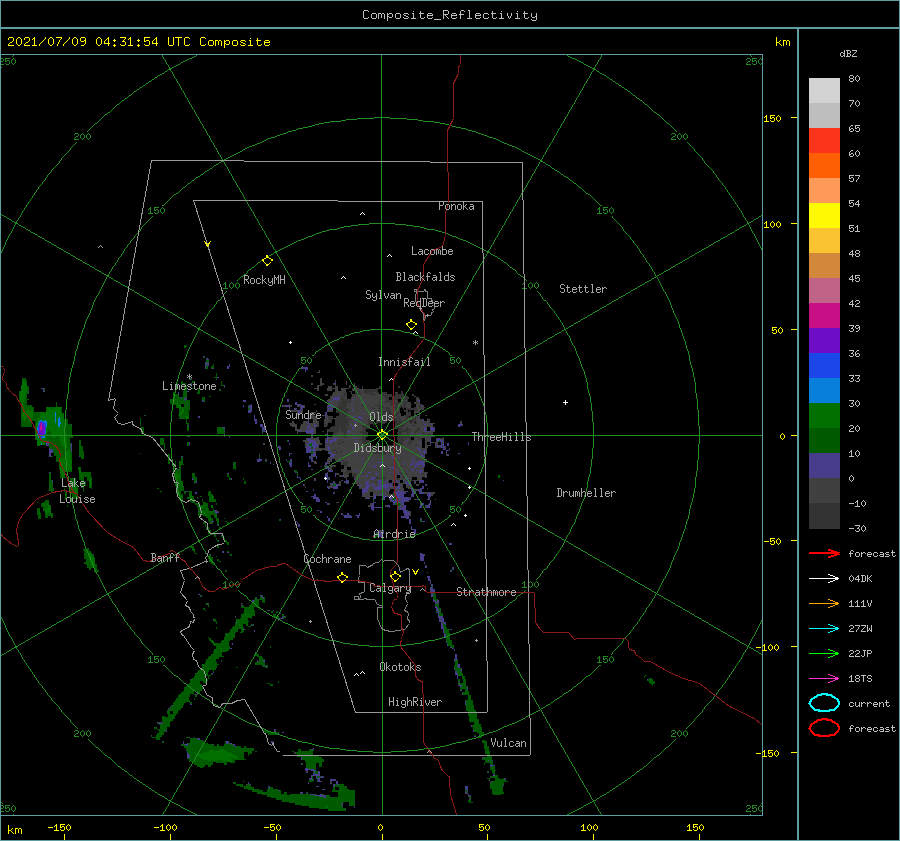The height and width of the screenshot is (841, 900).
Task: Click the dBZ legend heading
Action: tap(848, 54)
